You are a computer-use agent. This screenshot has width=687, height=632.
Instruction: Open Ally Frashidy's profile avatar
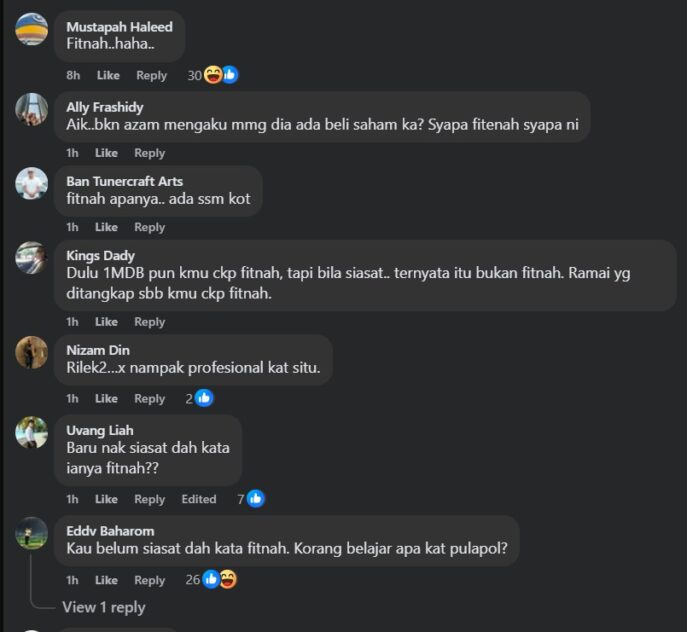coord(32,109)
